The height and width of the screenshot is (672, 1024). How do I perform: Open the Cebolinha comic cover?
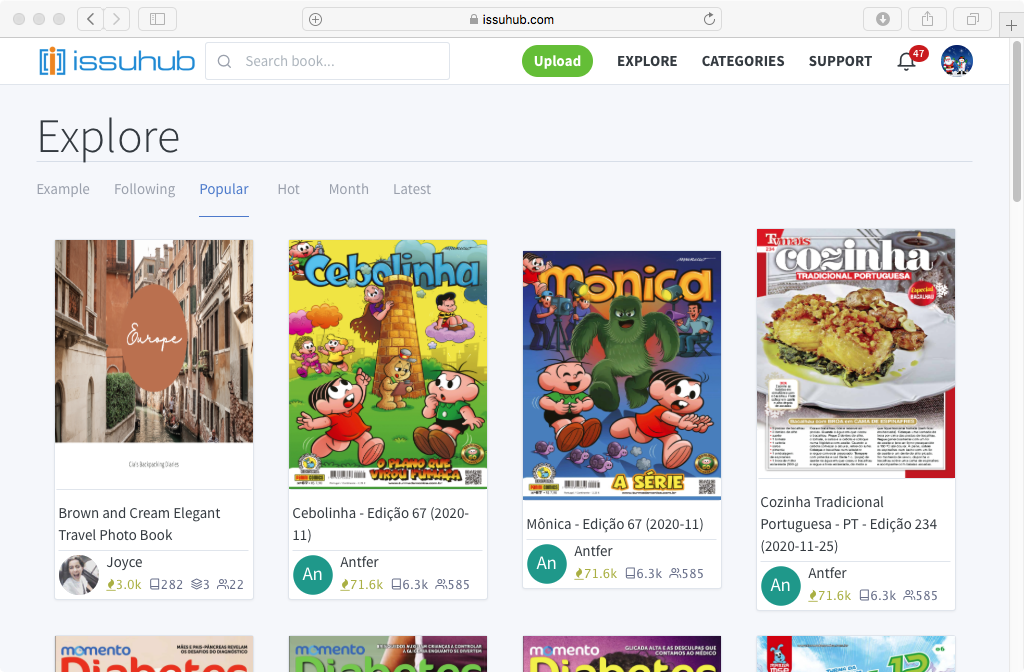388,364
